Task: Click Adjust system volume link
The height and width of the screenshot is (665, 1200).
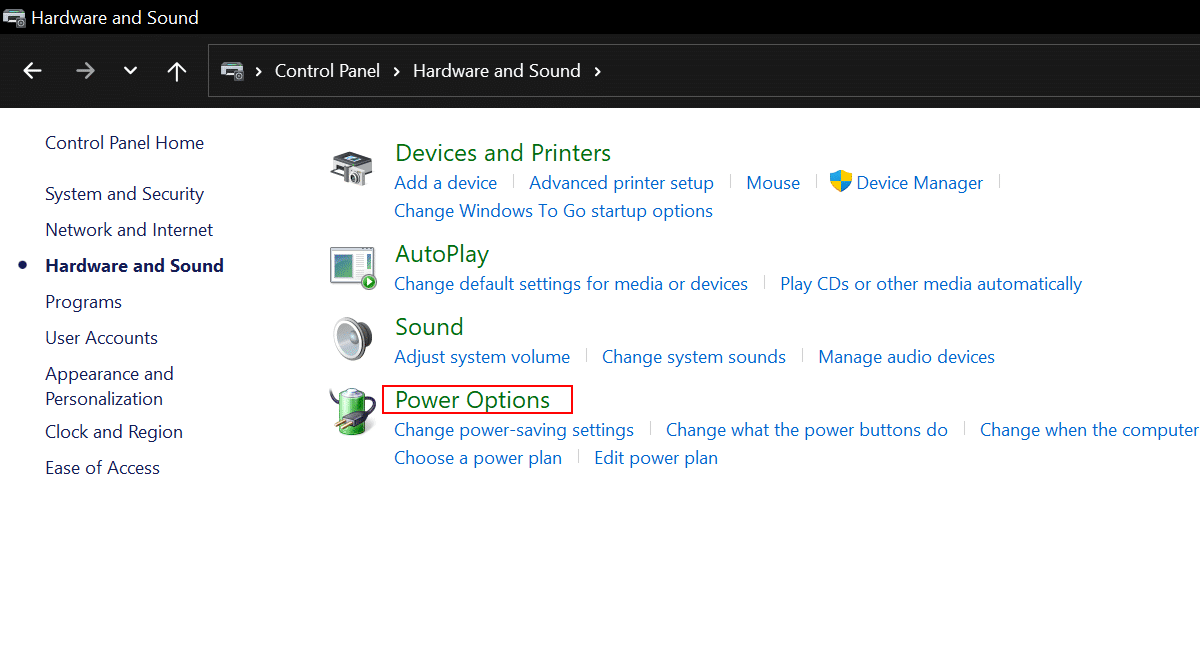Action: coord(482,357)
